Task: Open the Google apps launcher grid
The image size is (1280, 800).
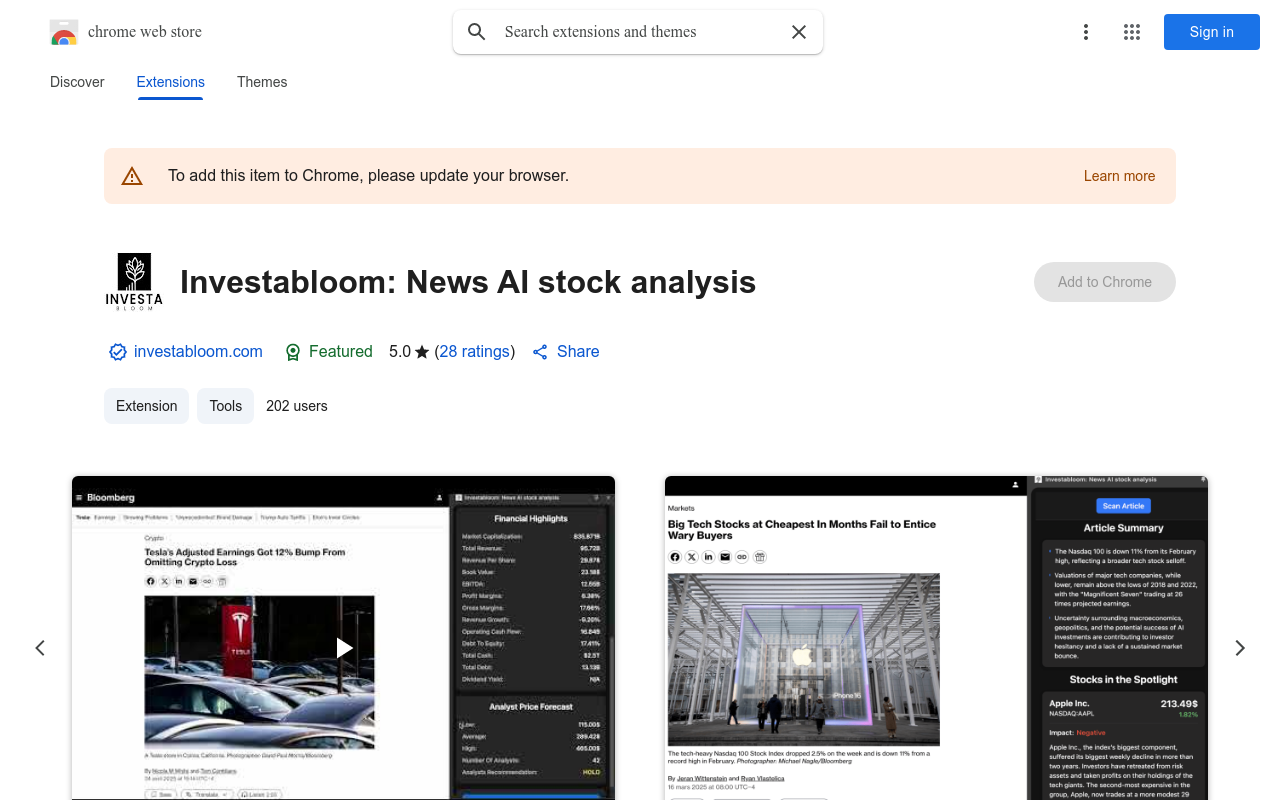Action: 1131,31
